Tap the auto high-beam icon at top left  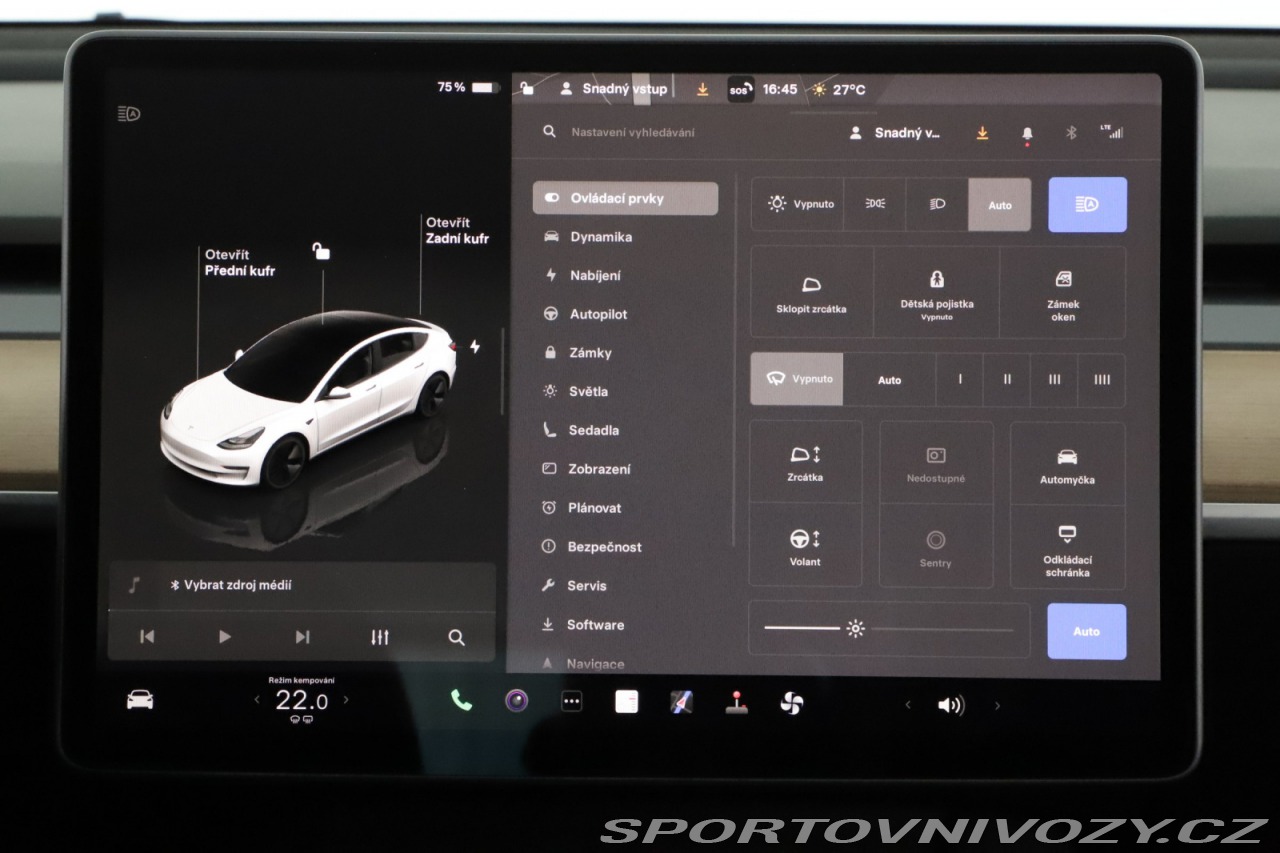(x=129, y=114)
